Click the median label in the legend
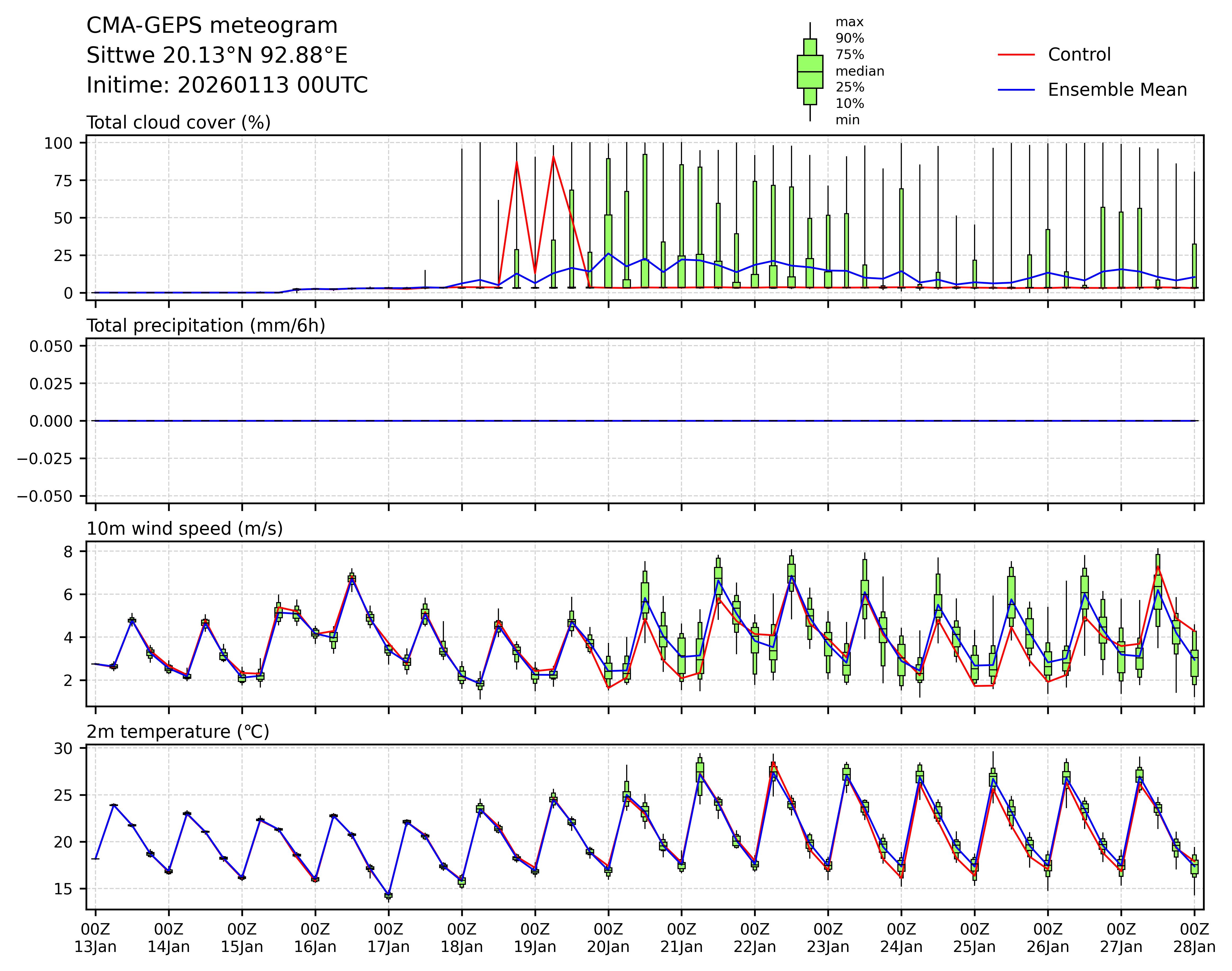1232x971 pixels. [860, 71]
